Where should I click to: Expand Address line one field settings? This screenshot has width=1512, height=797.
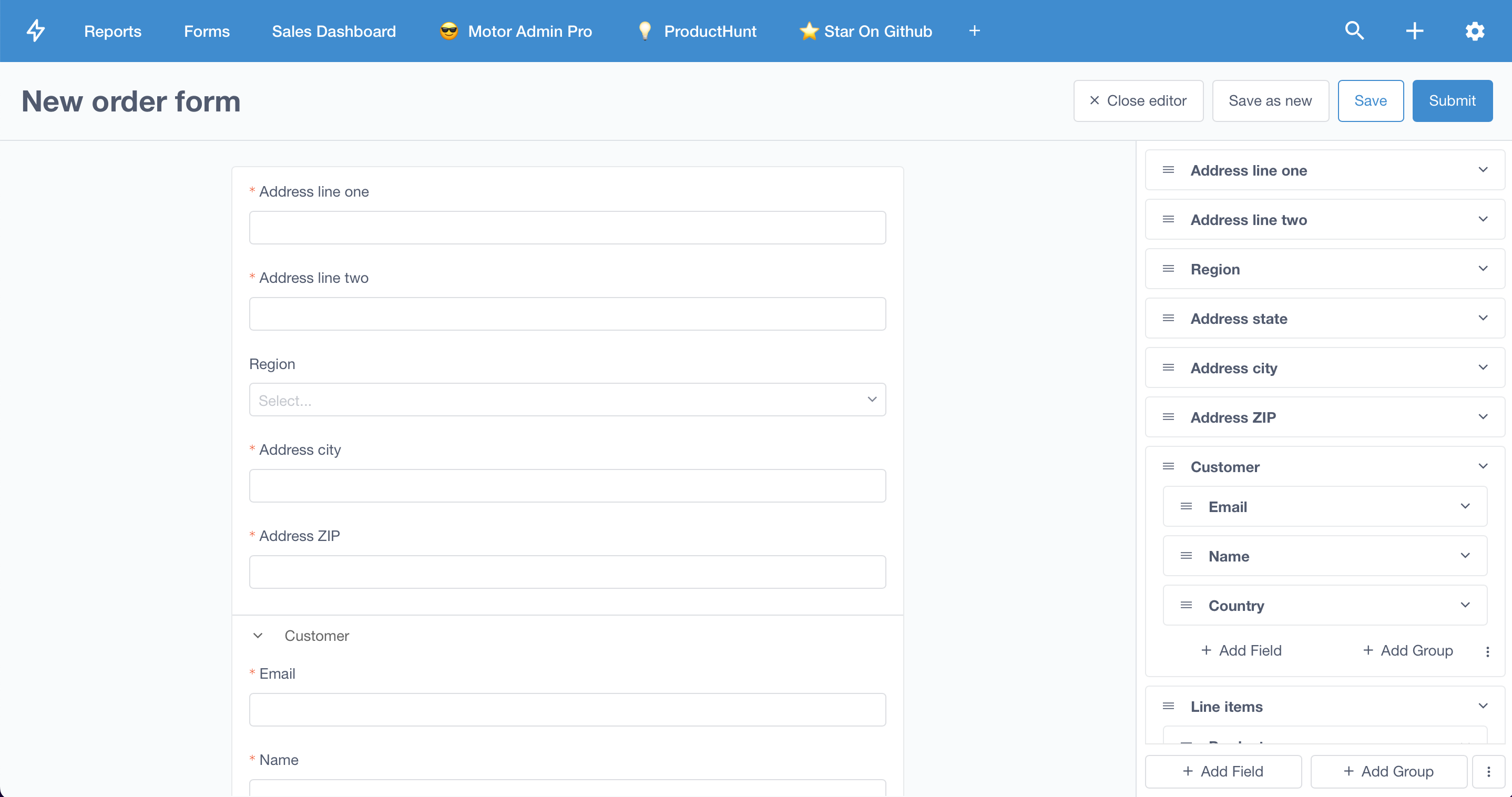[x=1483, y=170]
